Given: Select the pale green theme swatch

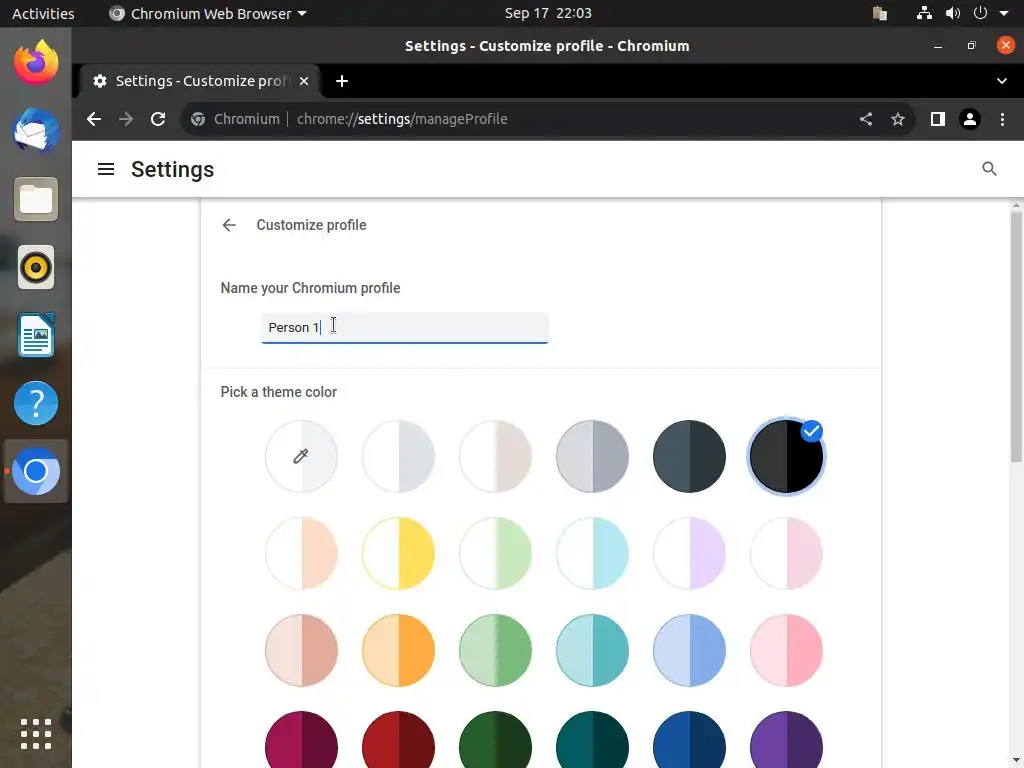Looking at the screenshot, I should [495, 553].
